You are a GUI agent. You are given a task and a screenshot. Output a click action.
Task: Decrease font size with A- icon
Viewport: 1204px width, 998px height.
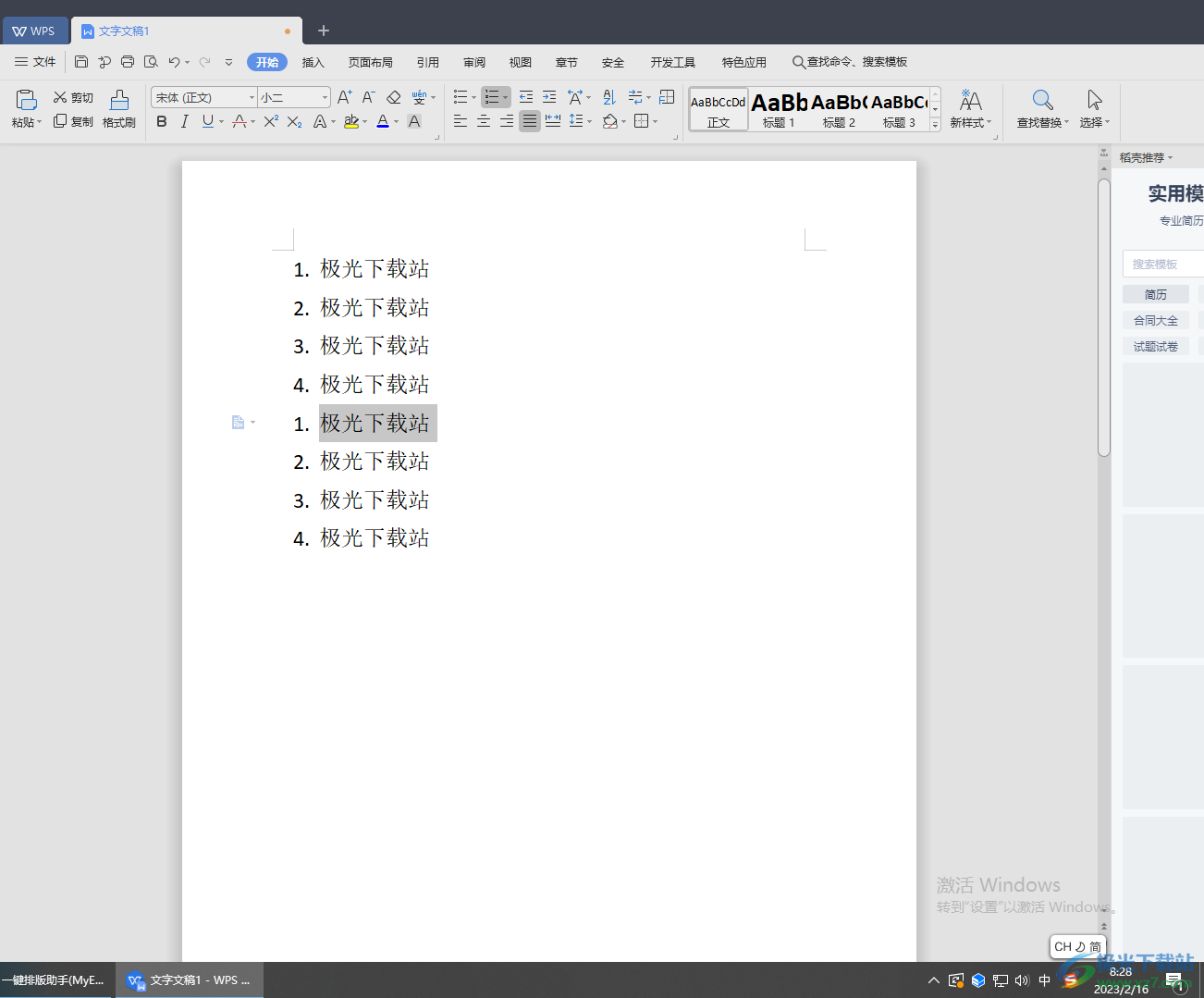tap(368, 97)
